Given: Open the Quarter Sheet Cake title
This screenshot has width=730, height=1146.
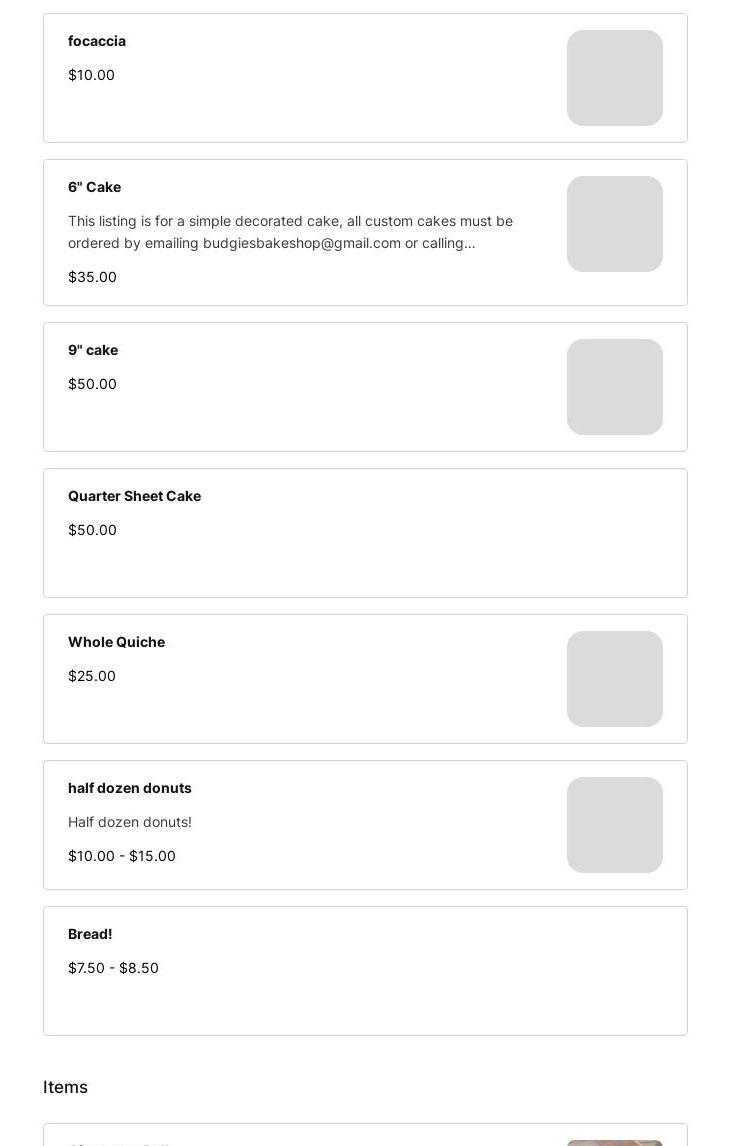Looking at the screenshot, I should (x=134, y=496).
